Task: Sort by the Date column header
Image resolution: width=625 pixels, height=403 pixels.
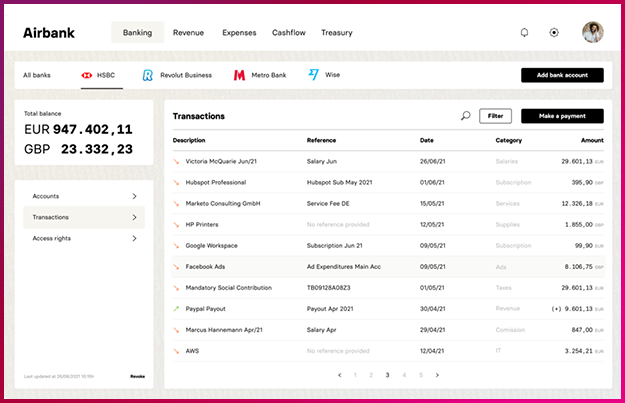Action: [426, 140]
